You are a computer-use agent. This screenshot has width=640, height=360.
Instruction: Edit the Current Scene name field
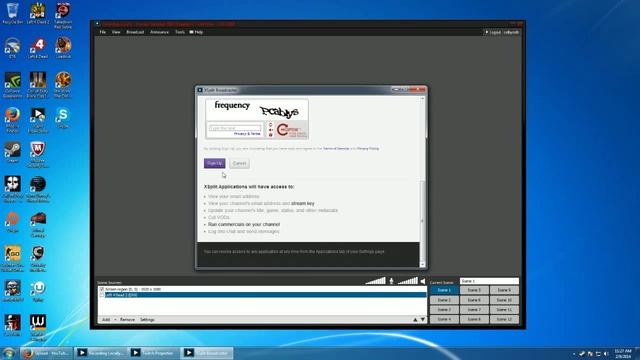(489, 281)
